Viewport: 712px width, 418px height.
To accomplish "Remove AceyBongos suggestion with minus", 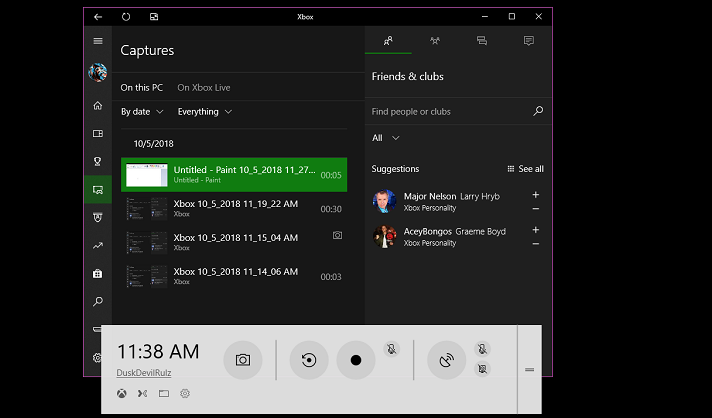I will pyautogui.click(x=536, y=244).
